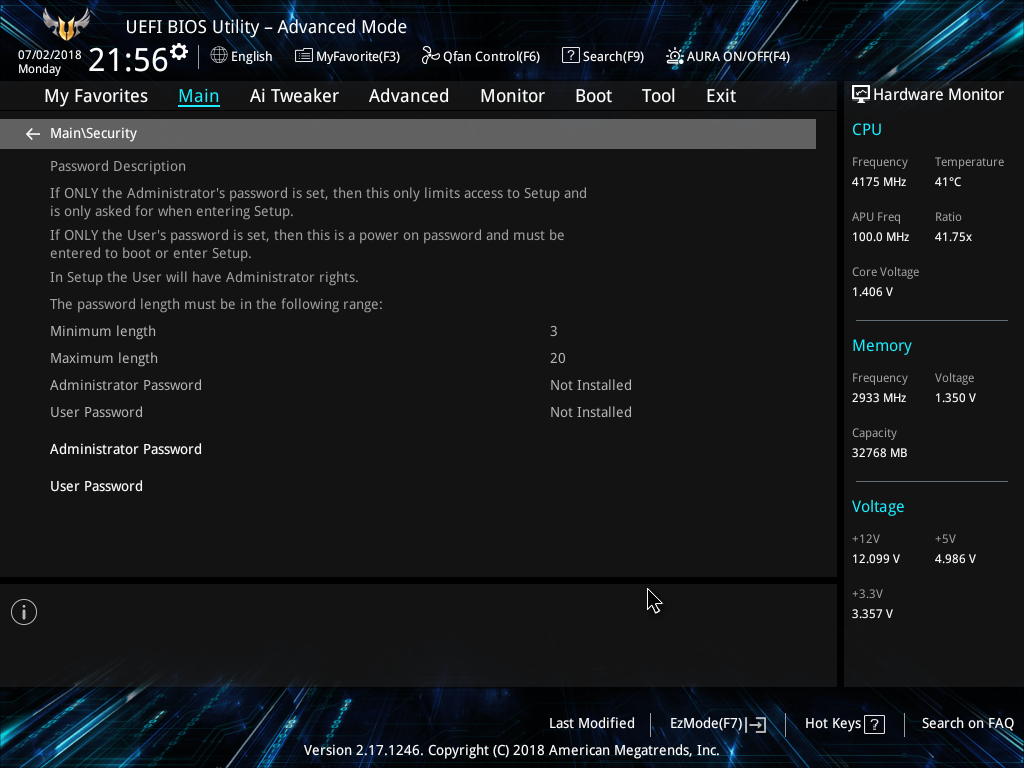
Task: Click the 07/02/2018 date
Action: (x=50, y=55)
